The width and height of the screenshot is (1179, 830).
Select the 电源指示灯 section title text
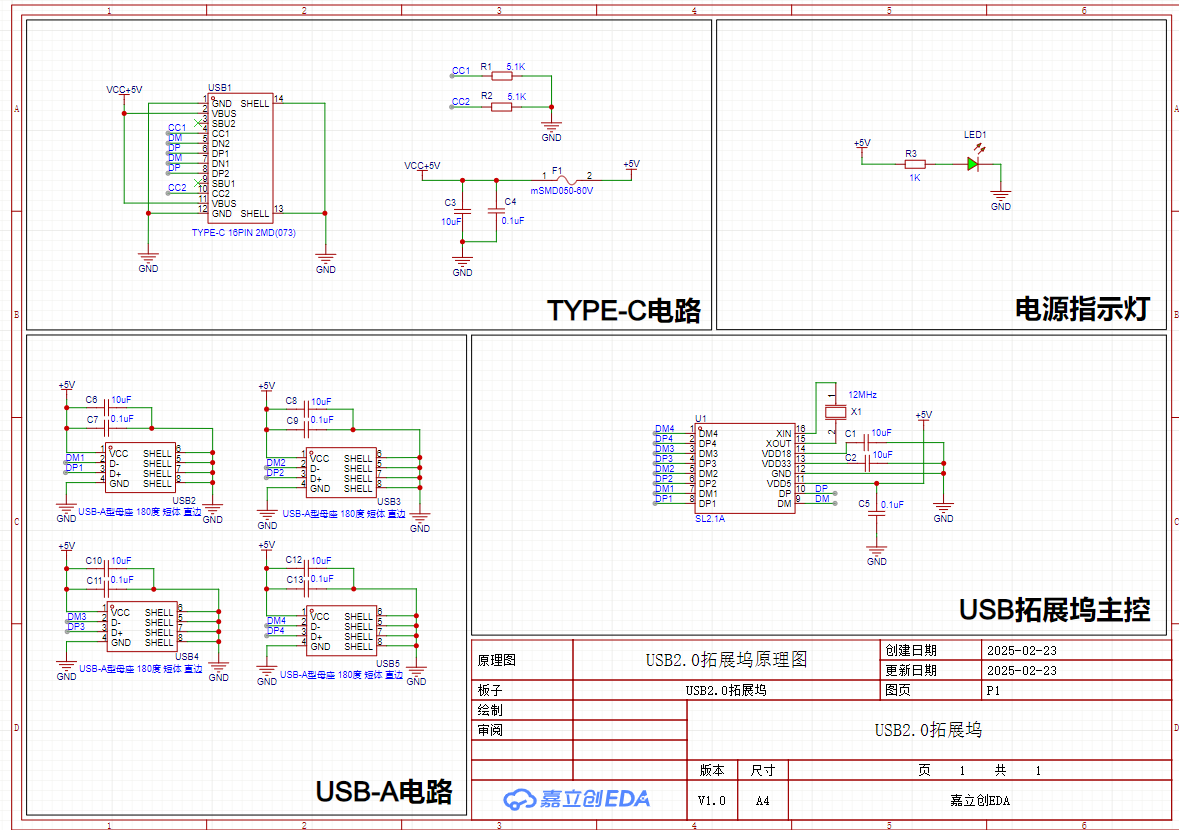point(1082,309)
